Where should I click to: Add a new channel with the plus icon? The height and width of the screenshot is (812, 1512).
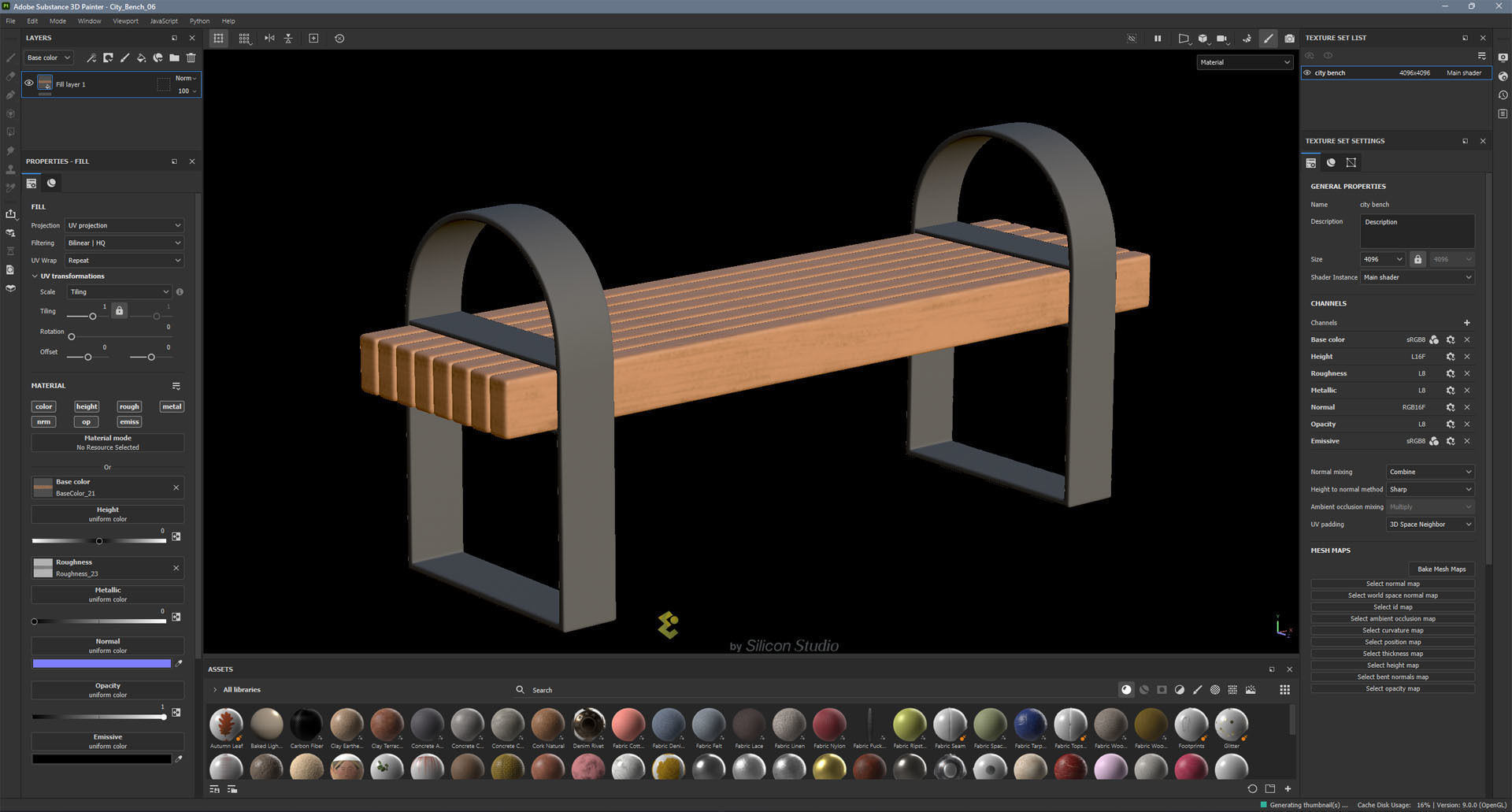[1466, 323]
